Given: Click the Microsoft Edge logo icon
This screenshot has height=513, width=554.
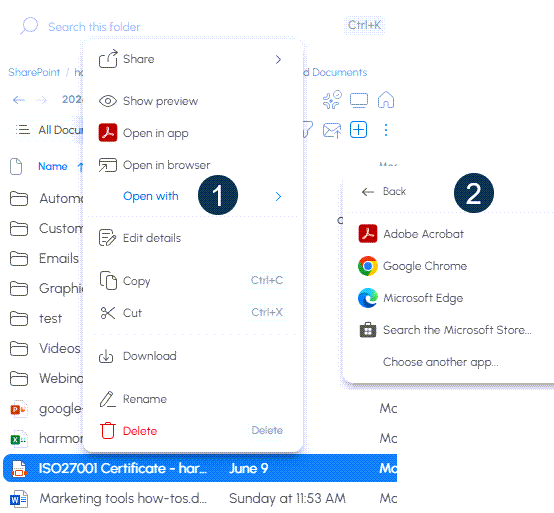Looking at the screenshot, I should tap(368, 298).
